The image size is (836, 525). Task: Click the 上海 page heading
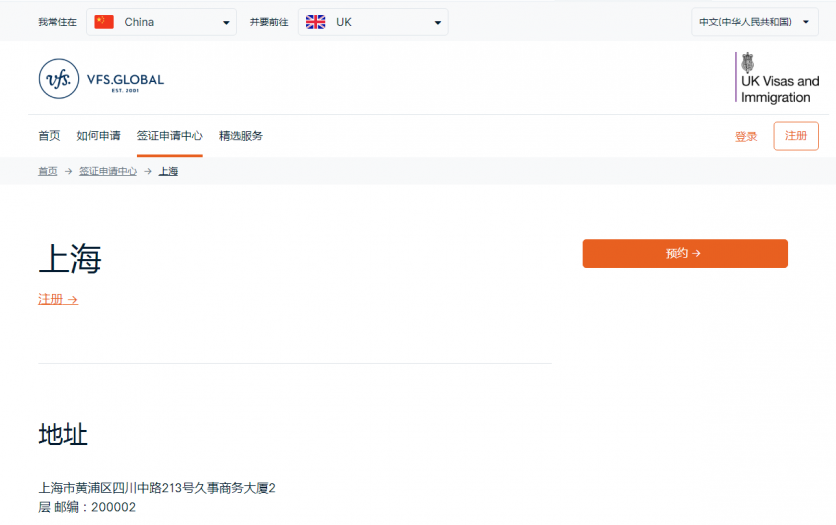pyautogui.click(x=70, y=259)
